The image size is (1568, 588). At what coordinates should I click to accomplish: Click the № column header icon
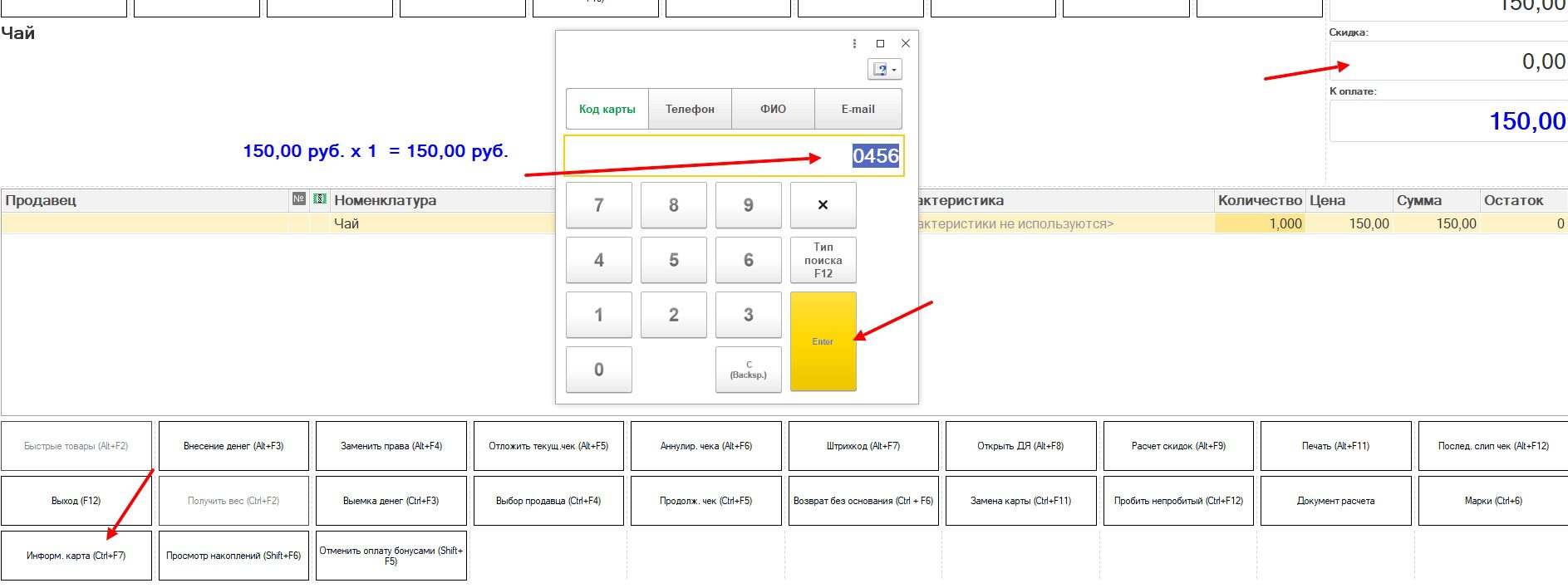(299, 199)
